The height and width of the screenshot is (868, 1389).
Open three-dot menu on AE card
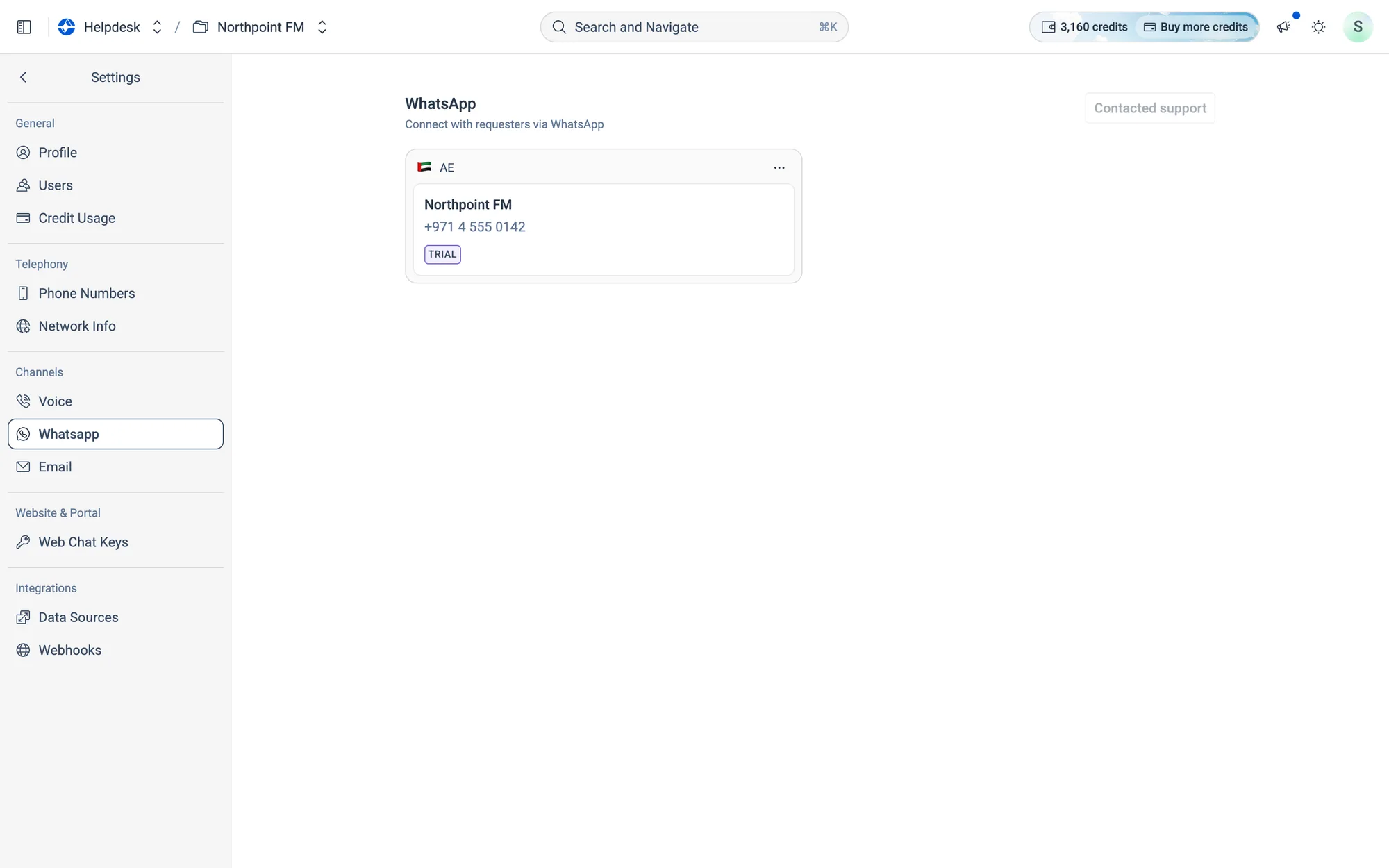[x=779, y=167]
